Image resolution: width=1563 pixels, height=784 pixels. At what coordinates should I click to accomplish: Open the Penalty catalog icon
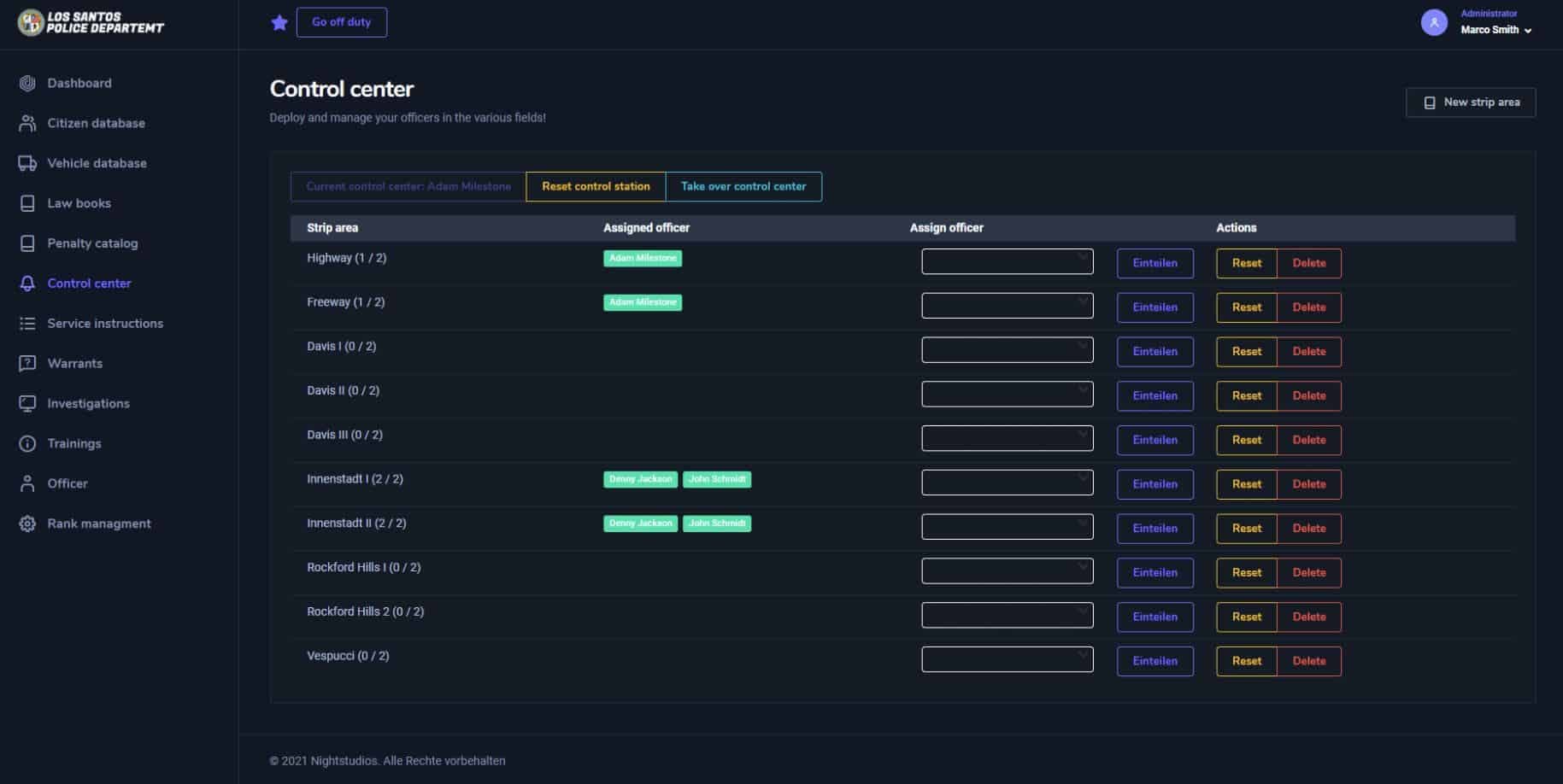[26, 243]
